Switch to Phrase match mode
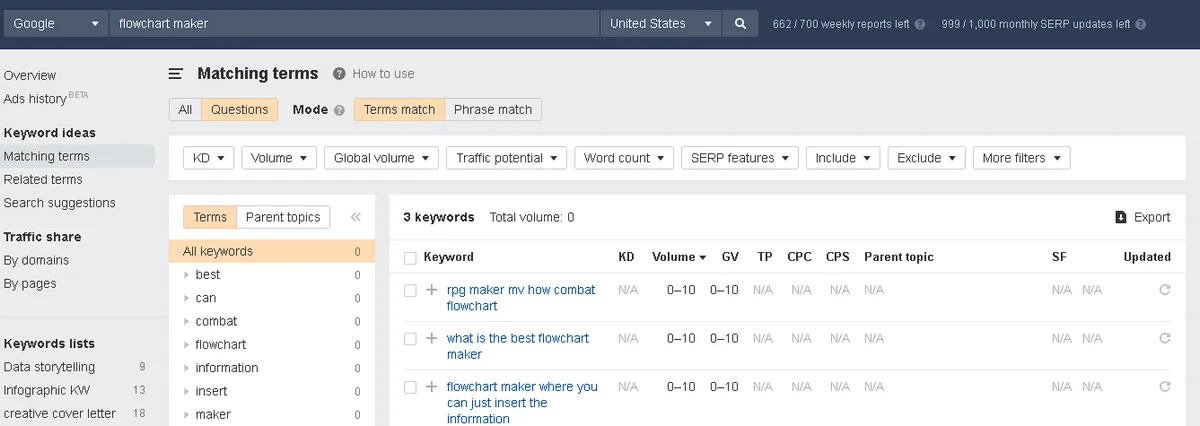The height and width of the screenshot is (426, 1200). coord(493,109)
